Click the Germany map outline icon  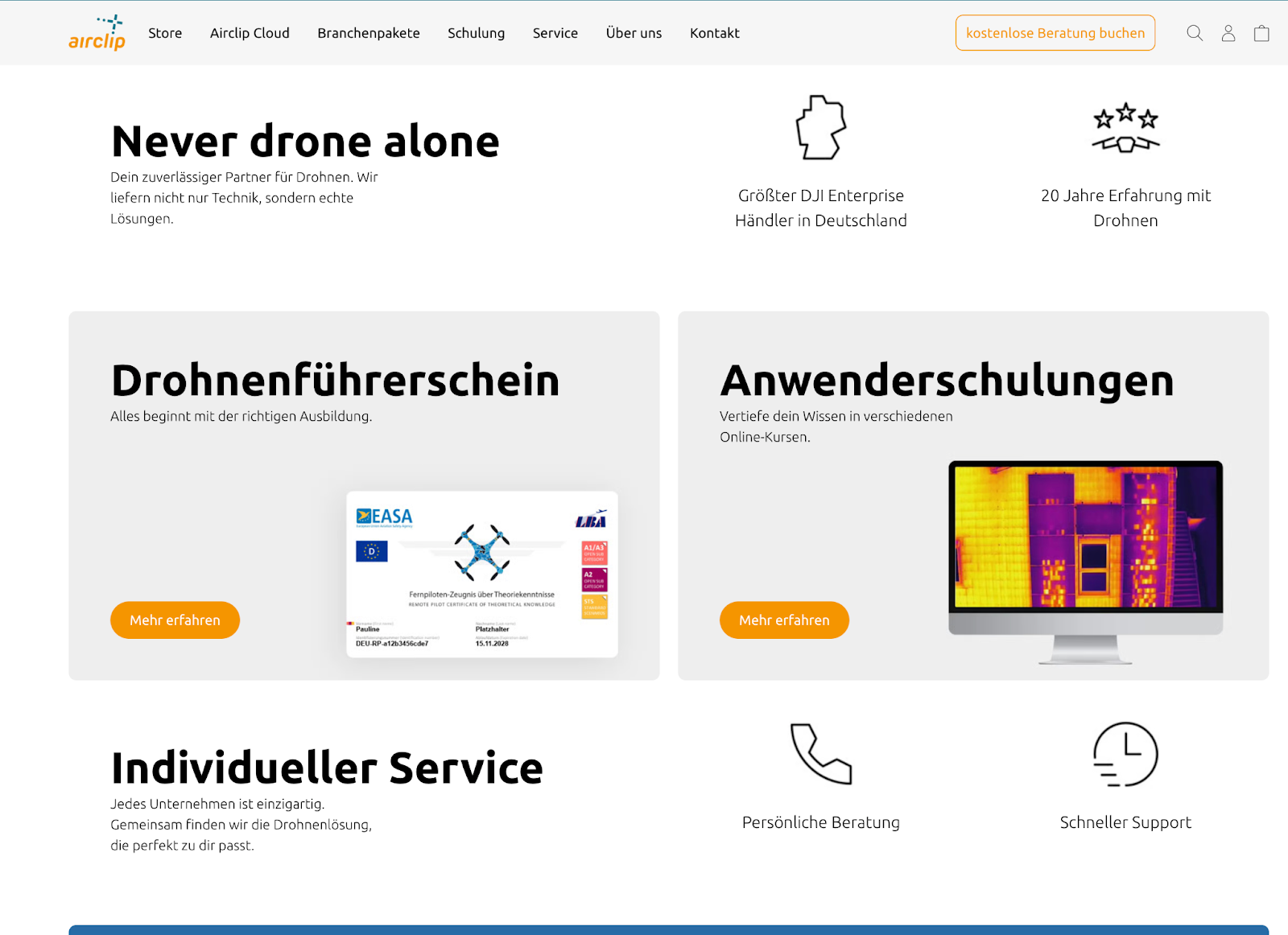(821, 127)
